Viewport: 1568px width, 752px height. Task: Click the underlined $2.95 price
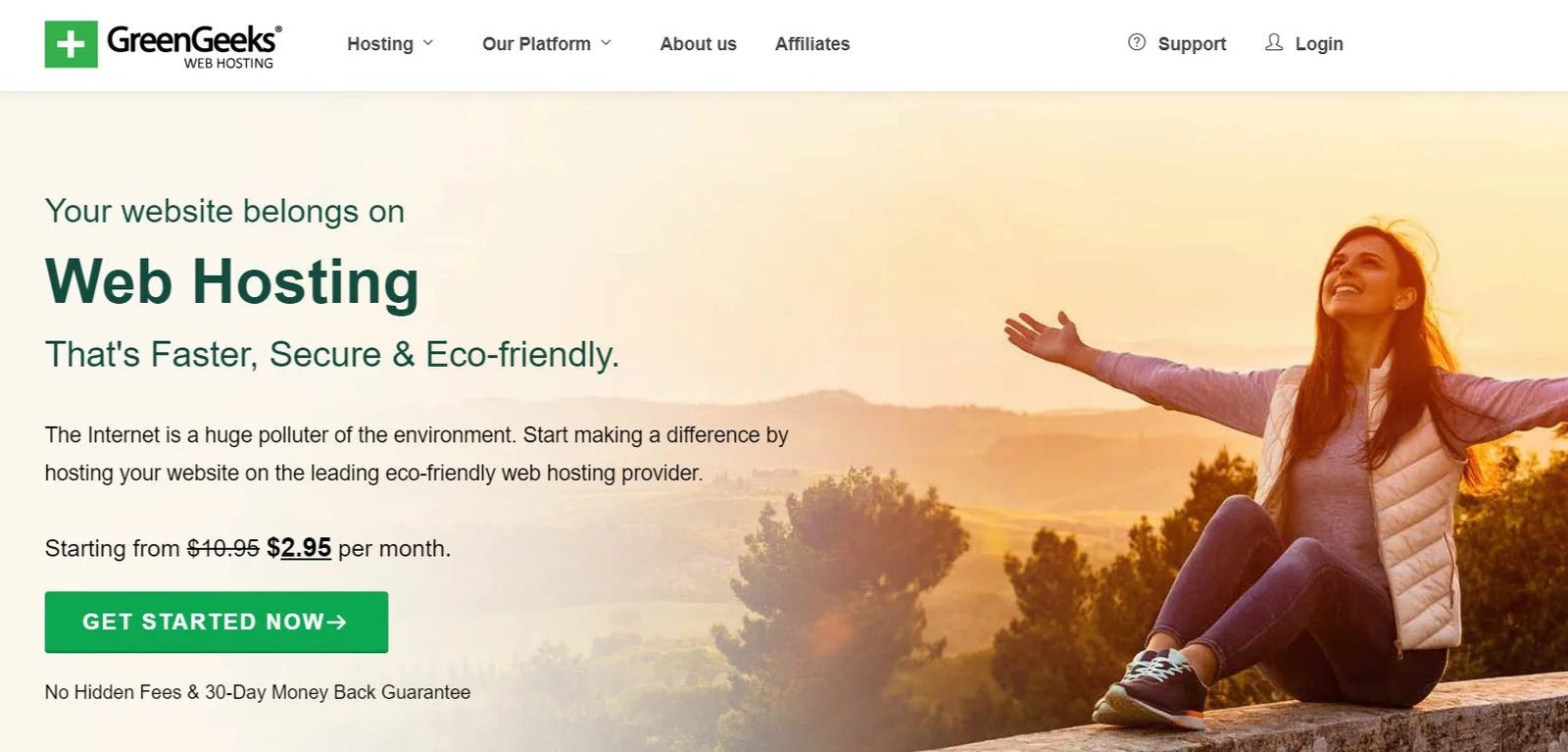[299, 547]
